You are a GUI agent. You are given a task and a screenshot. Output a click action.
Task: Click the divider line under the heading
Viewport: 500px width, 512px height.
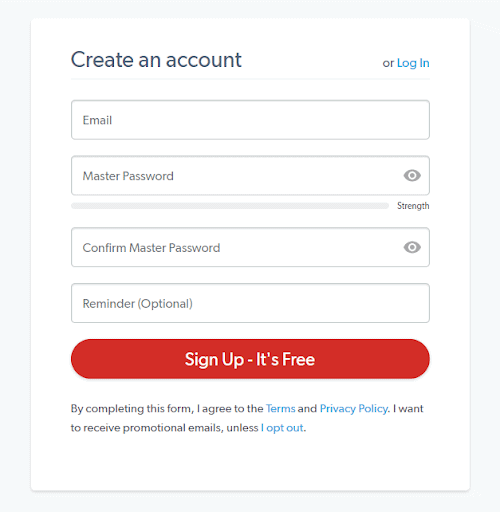point(250,79)
